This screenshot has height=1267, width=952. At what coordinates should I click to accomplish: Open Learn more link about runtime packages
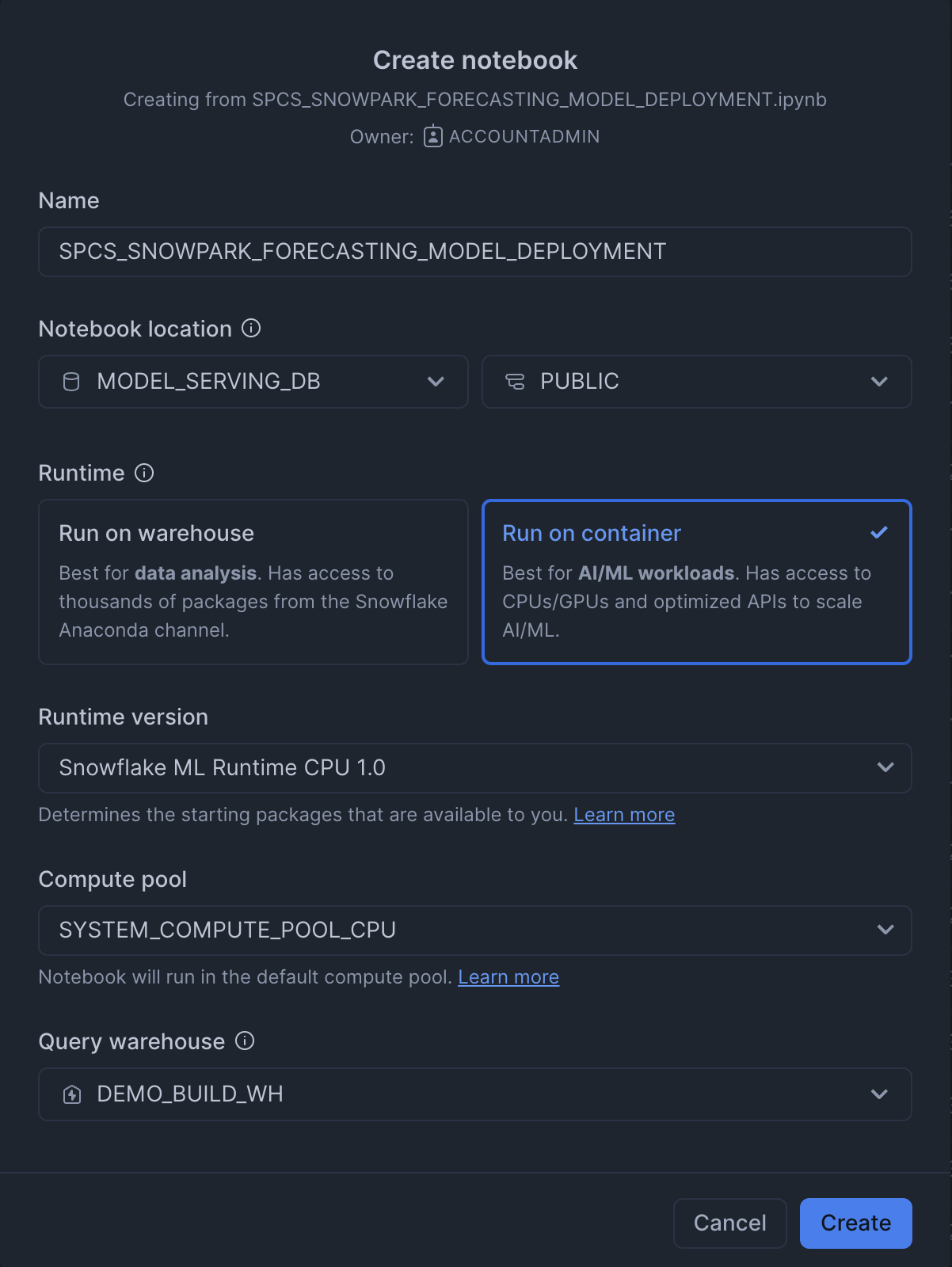click(624, 815)
